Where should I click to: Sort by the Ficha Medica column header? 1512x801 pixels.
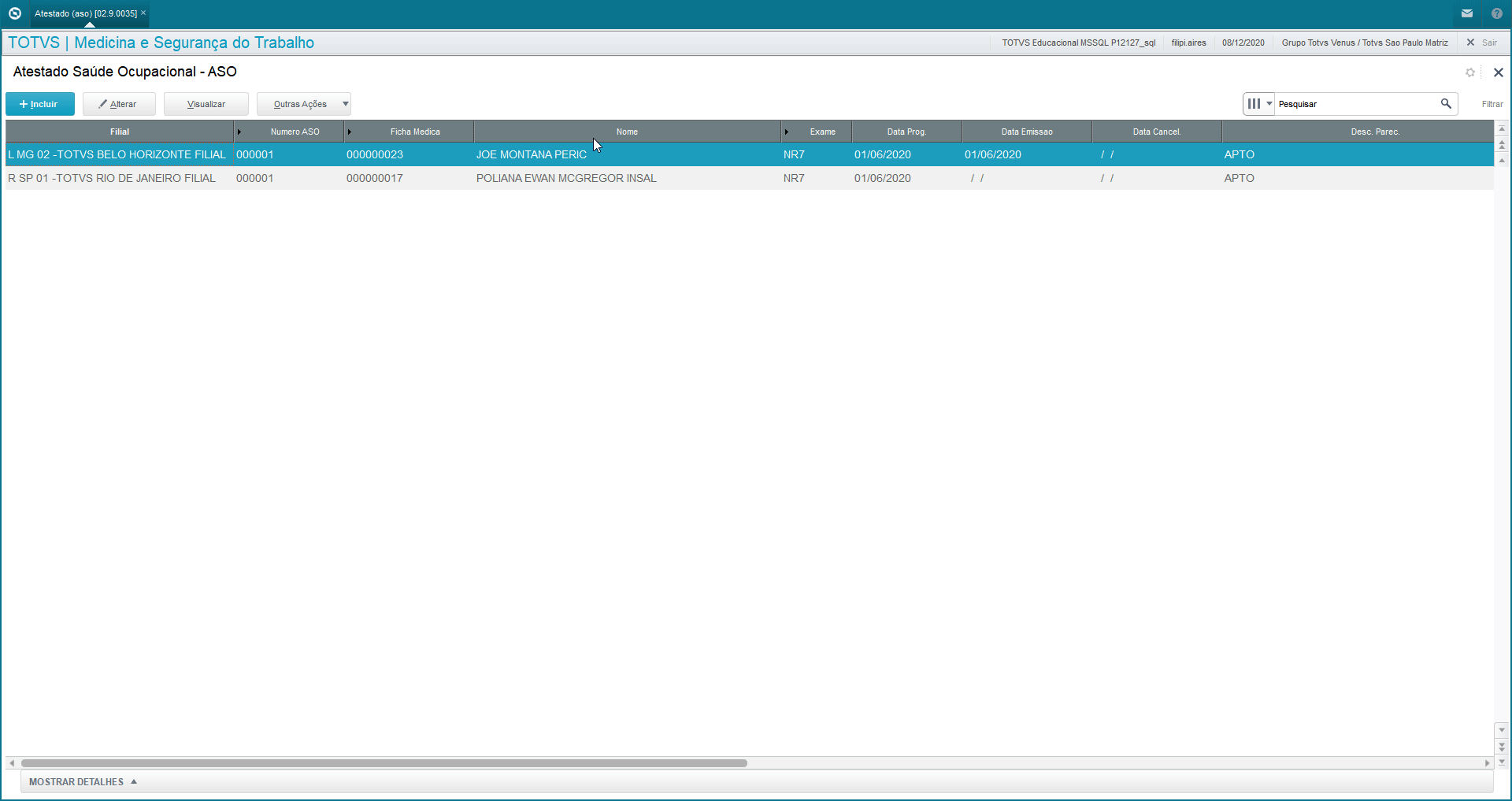[x=415, y=132]
